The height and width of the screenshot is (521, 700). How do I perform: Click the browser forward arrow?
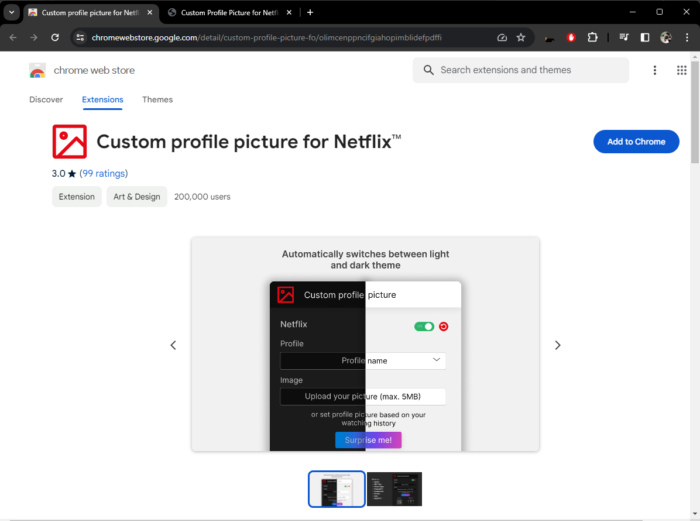point(34,38)
